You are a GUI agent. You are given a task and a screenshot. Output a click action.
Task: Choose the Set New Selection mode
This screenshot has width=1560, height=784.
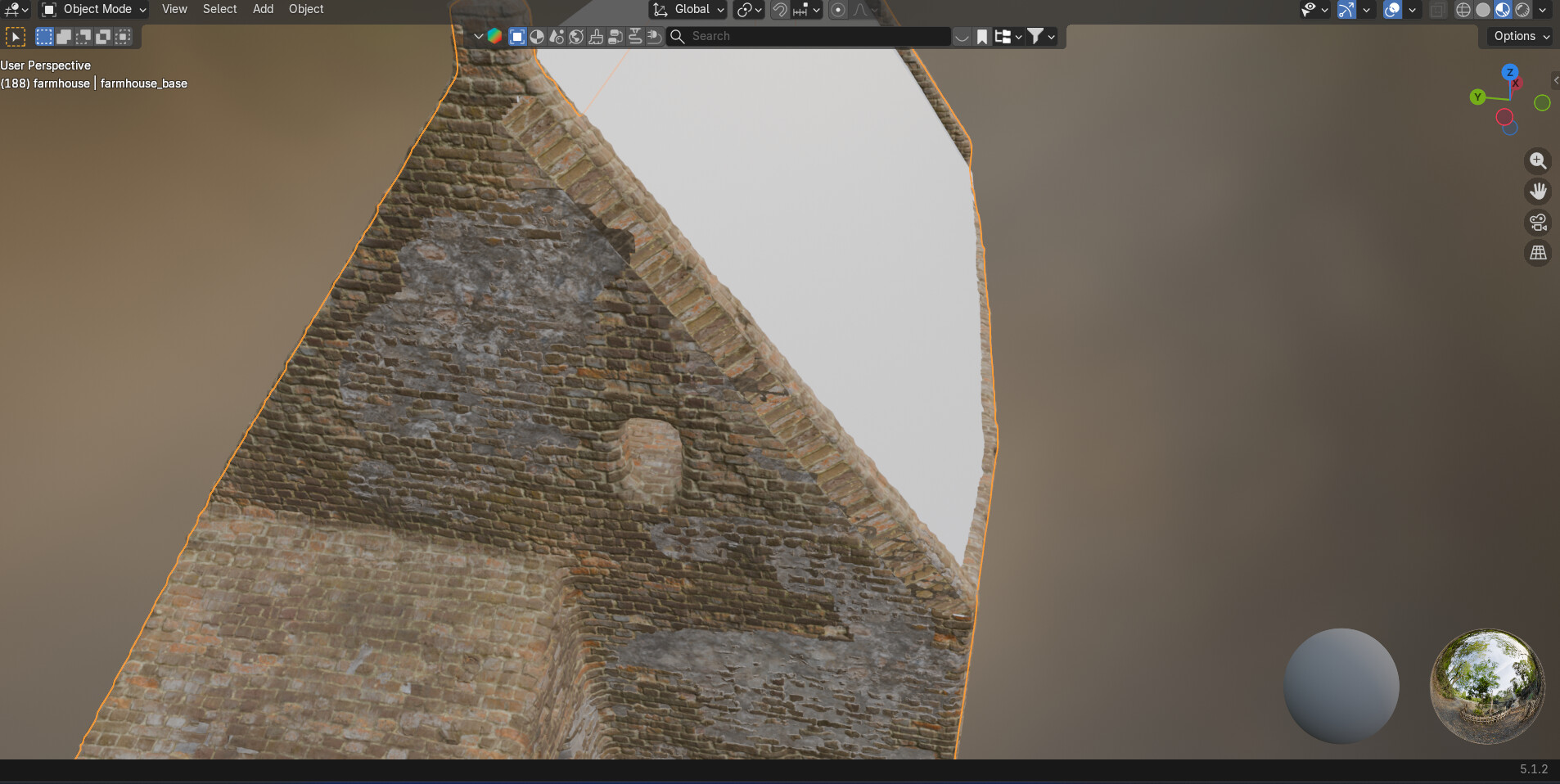point(44,37)
